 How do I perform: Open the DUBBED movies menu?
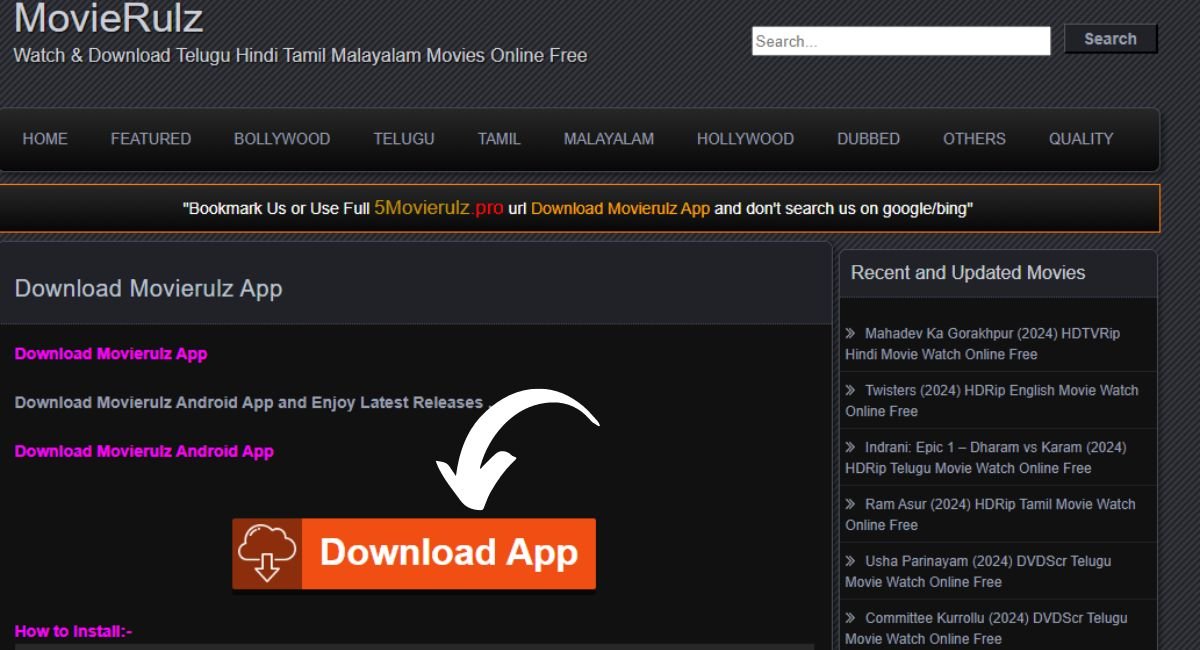[x=868, y=139]
